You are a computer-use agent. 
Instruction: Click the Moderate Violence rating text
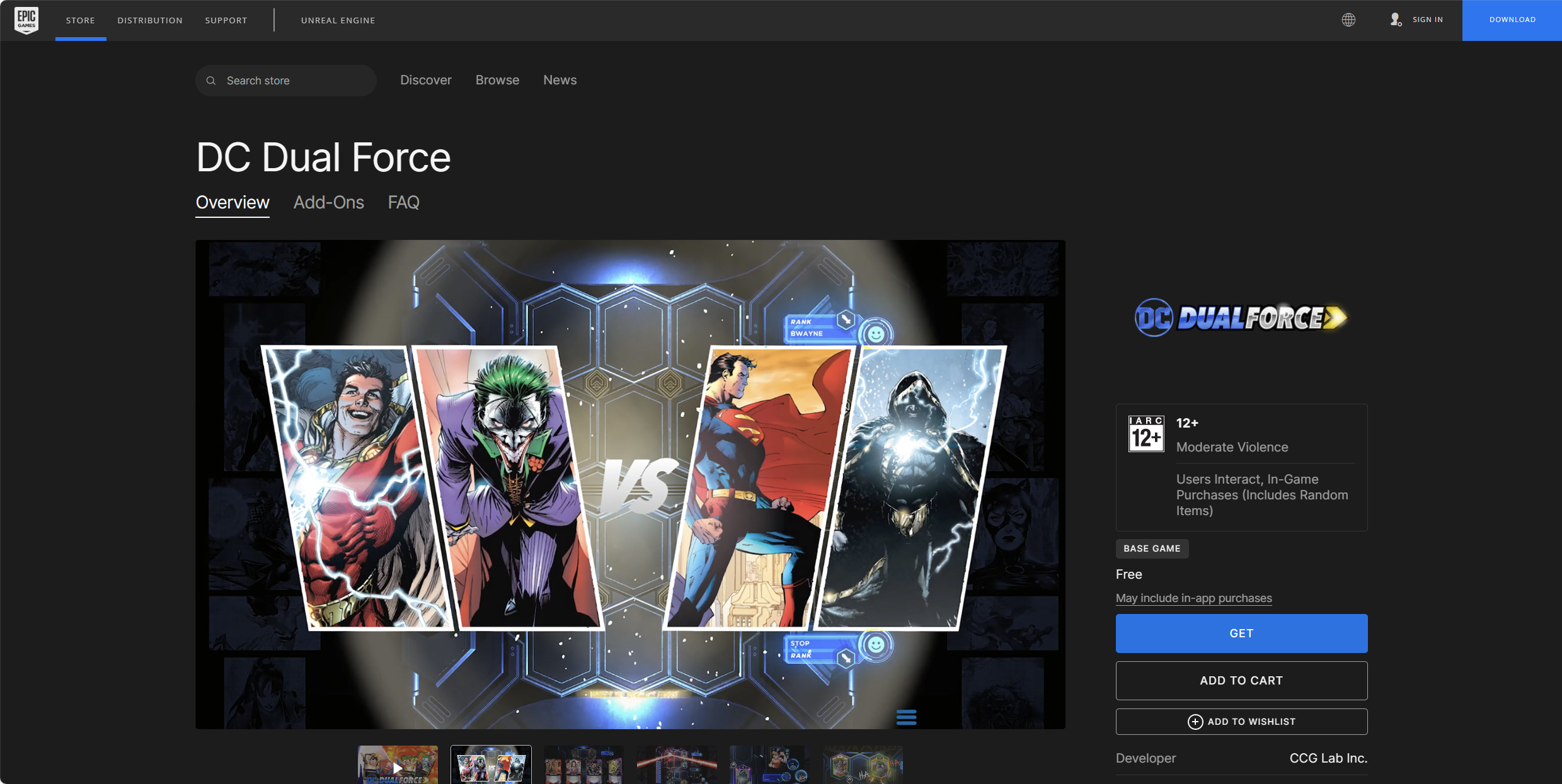point(1232,447)
